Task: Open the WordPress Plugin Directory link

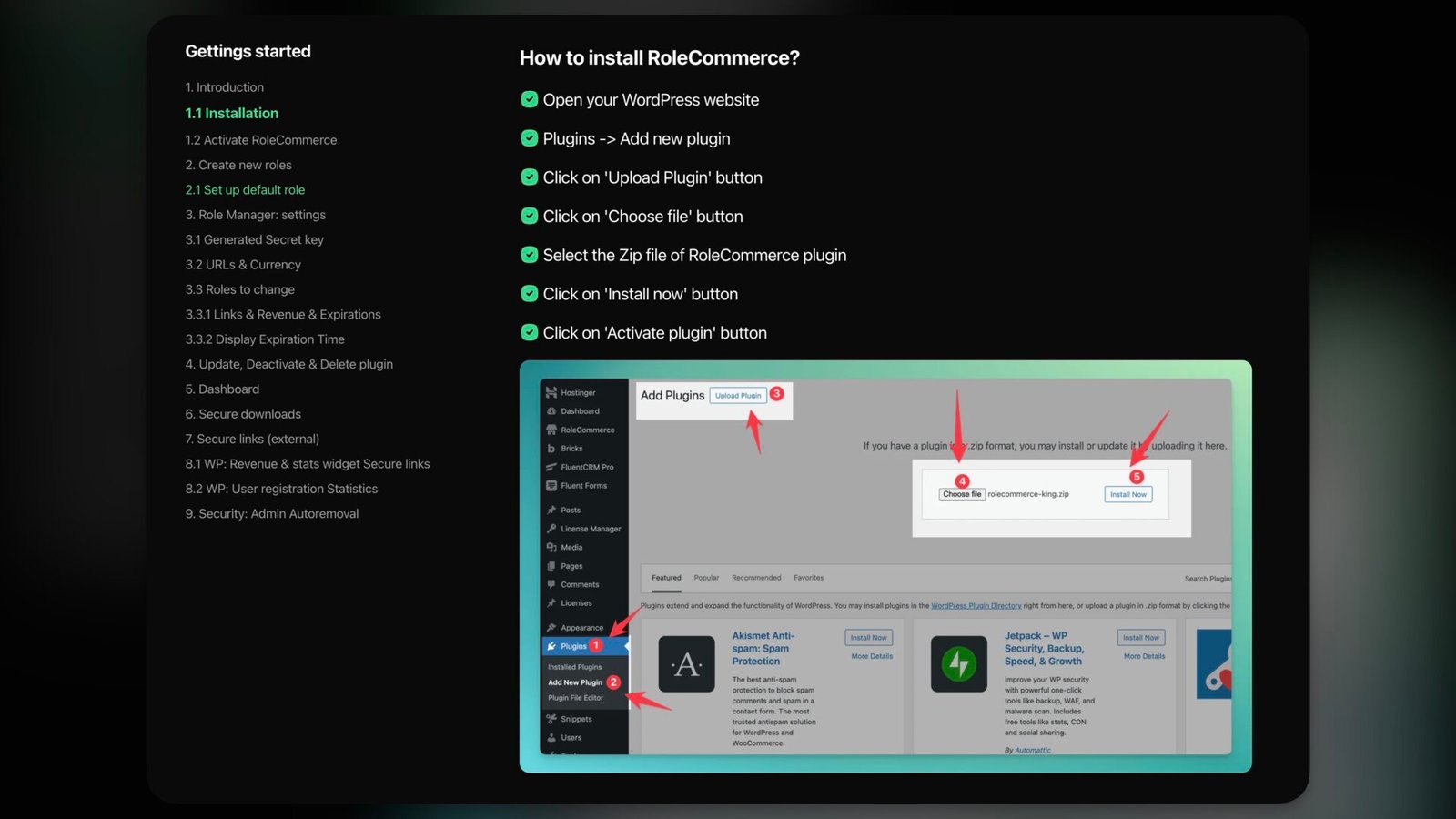Action: click(976, 605)
